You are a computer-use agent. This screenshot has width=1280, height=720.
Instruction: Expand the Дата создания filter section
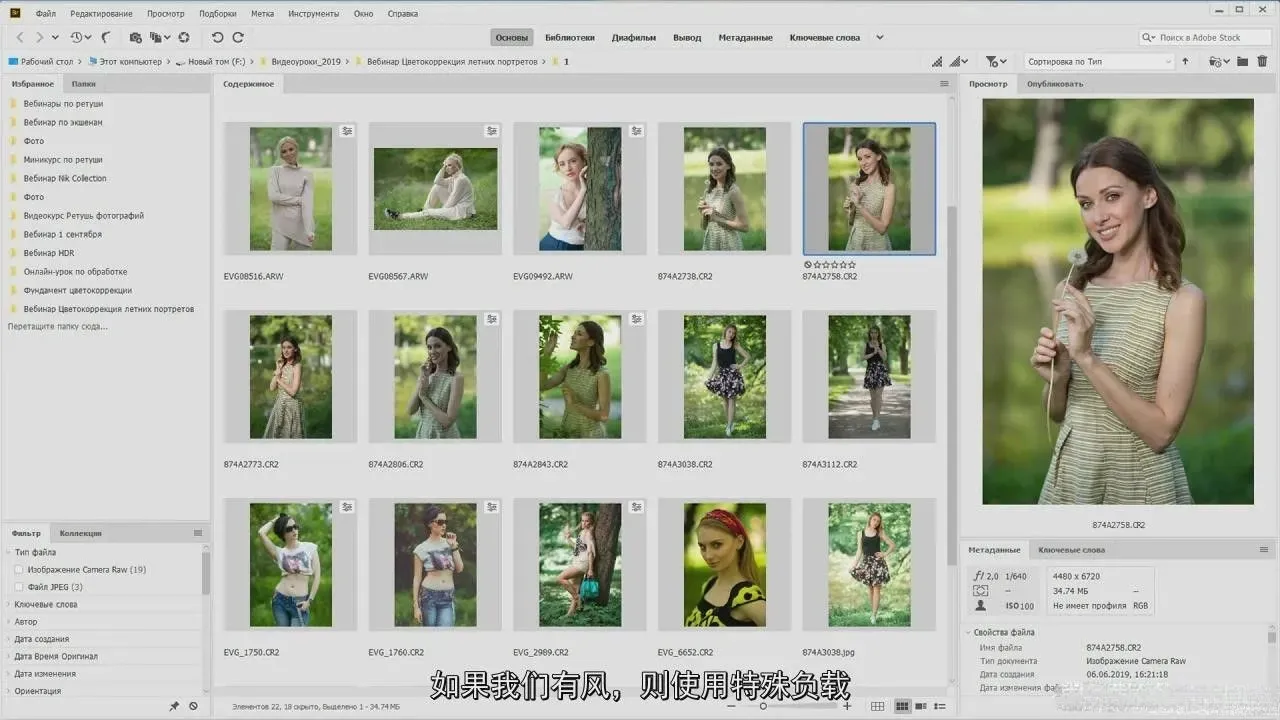(41, 639)
